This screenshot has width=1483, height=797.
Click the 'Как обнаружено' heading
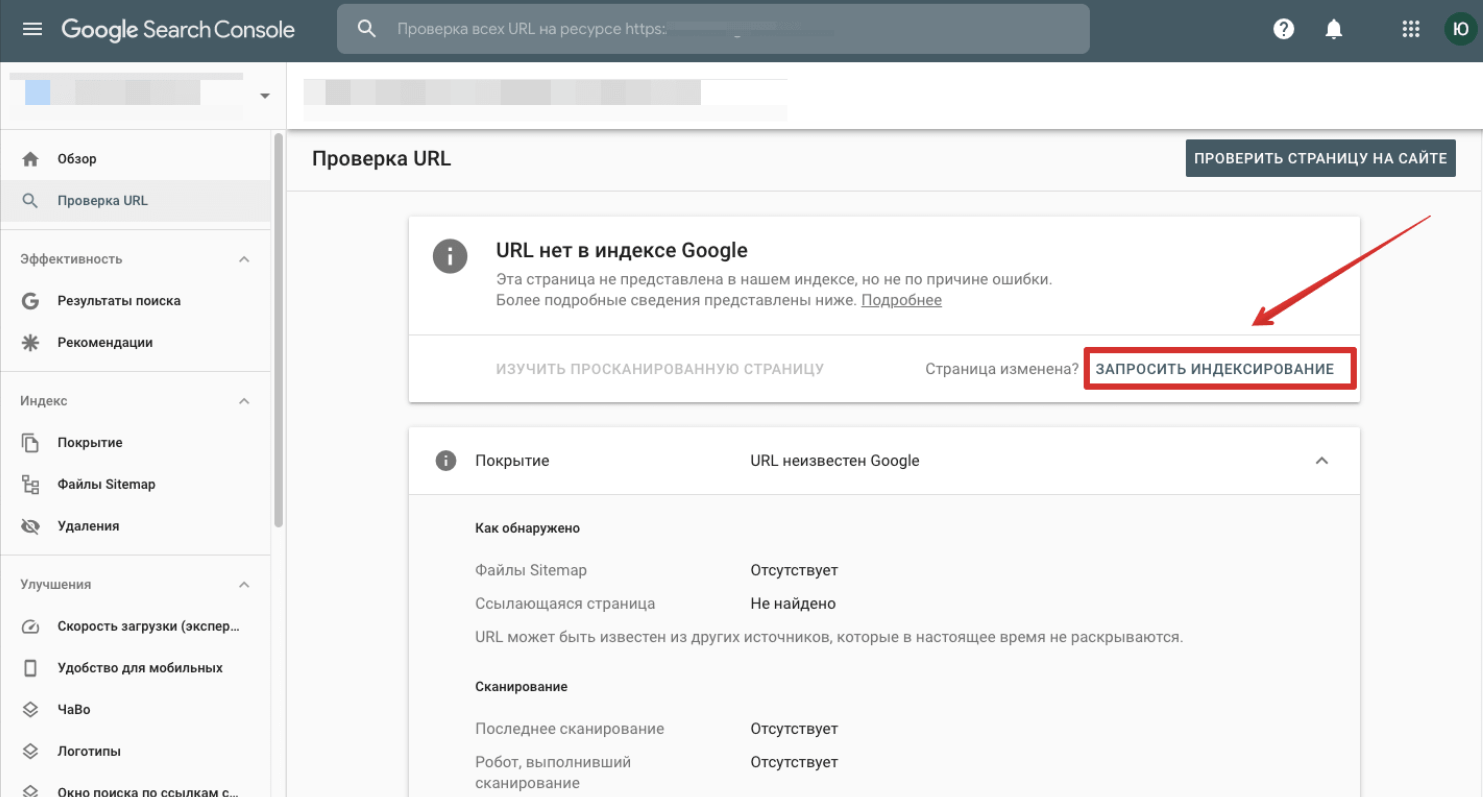point(527,528)
